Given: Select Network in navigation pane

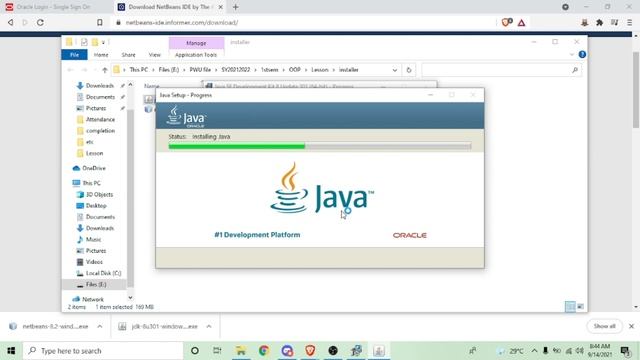Looking at the screenshot, I should [93, 299].
